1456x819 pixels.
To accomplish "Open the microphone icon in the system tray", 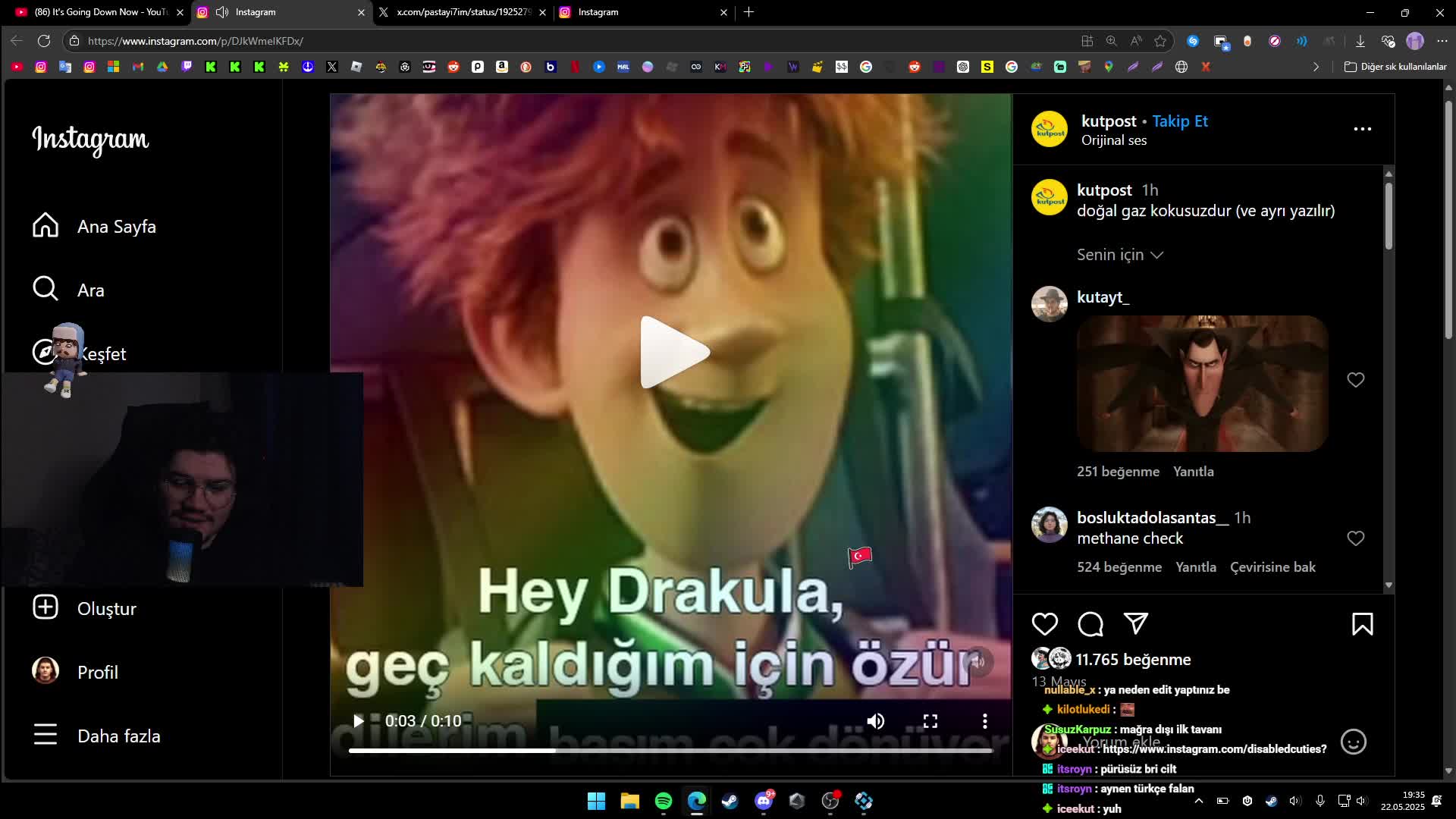I will click(1320, 801).
